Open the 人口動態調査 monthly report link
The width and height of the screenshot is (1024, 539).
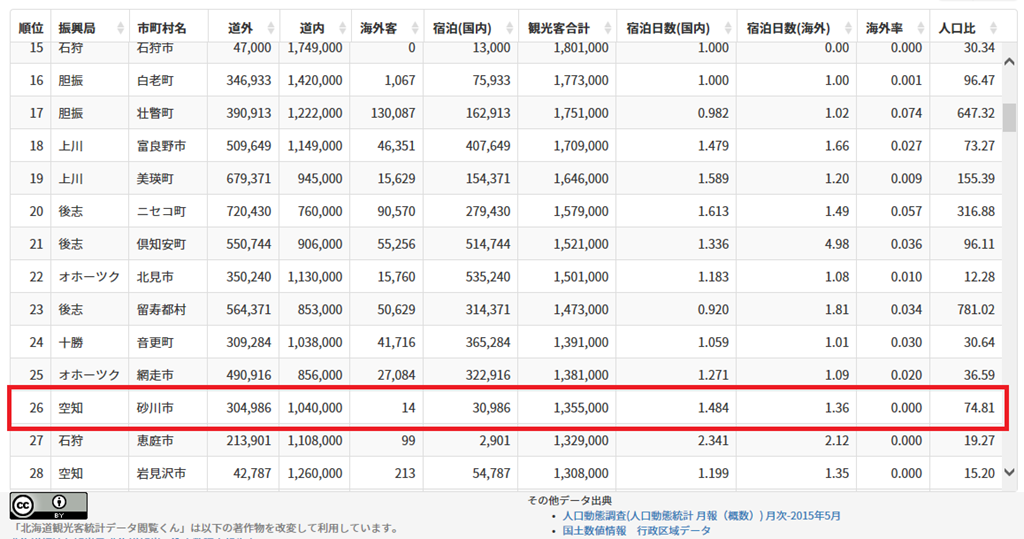[701, 516]
